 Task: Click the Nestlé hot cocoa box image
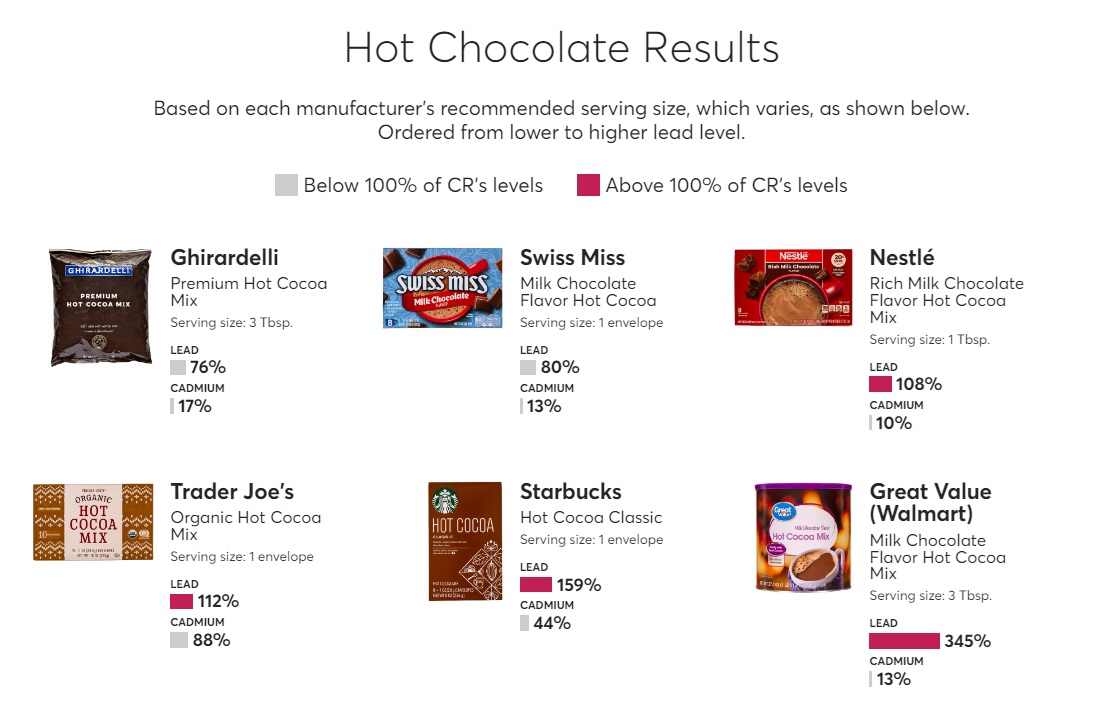point(793,288)
